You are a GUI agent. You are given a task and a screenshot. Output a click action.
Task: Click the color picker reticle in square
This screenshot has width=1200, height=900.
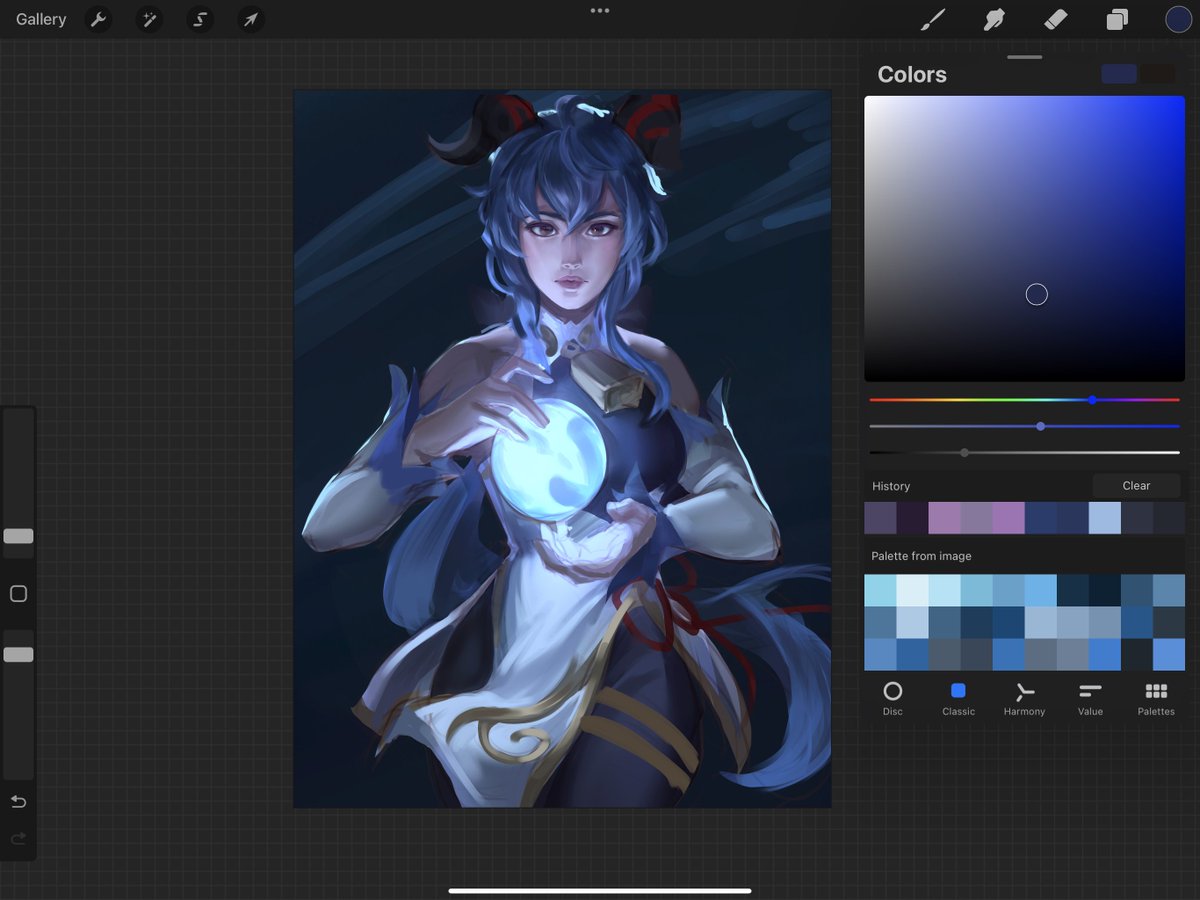[x=1037, y=294]
